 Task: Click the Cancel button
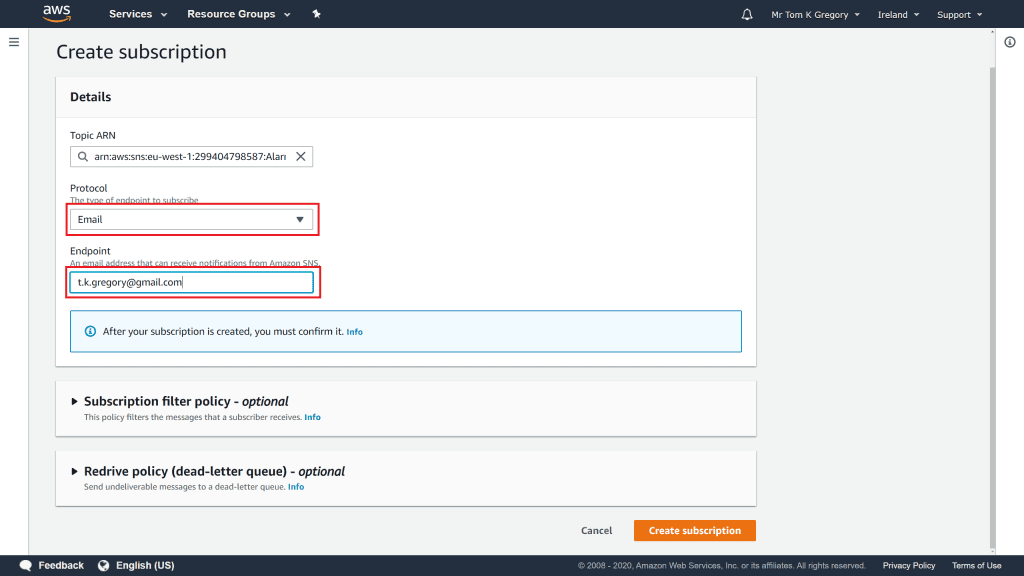coord(596,531)
